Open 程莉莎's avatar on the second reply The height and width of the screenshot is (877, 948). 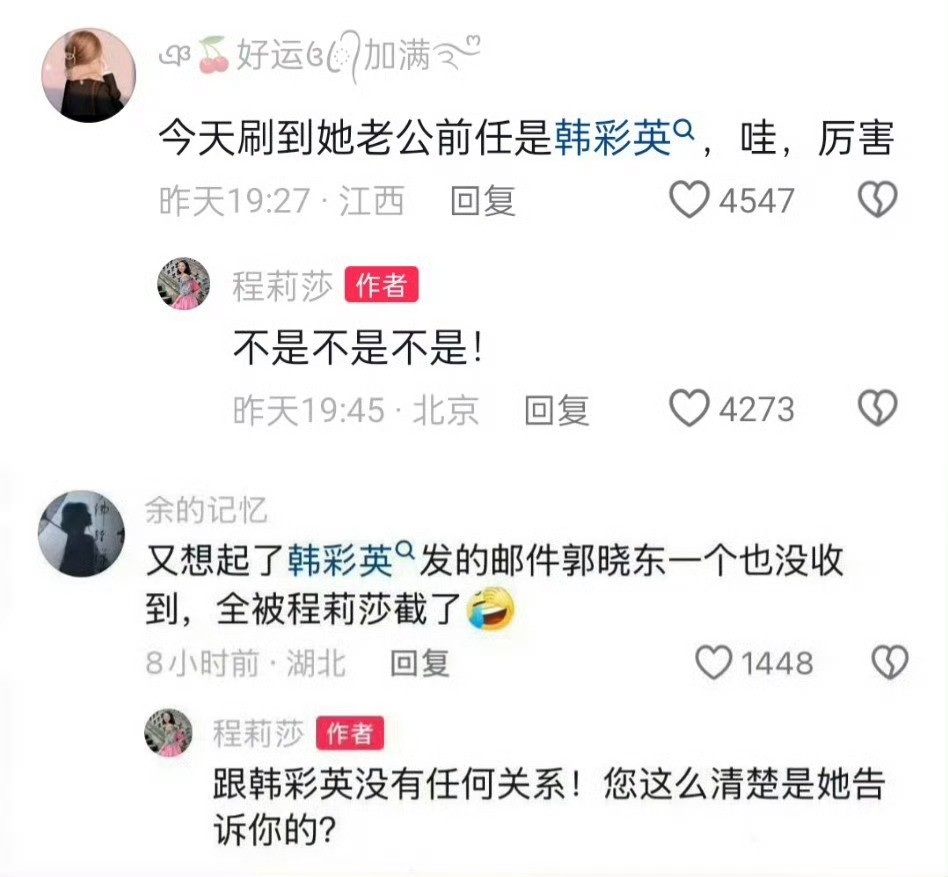point(169,733)
